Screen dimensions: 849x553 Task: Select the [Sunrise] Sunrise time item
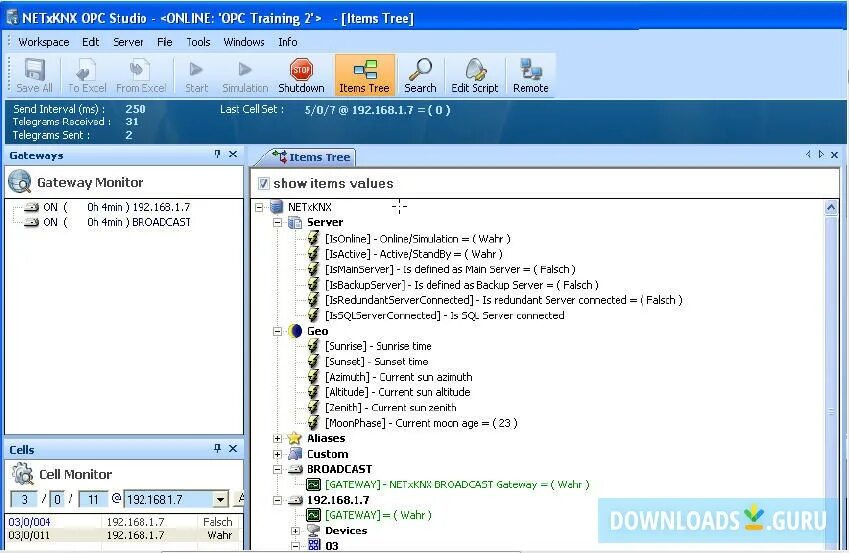[x=378, y=346]
